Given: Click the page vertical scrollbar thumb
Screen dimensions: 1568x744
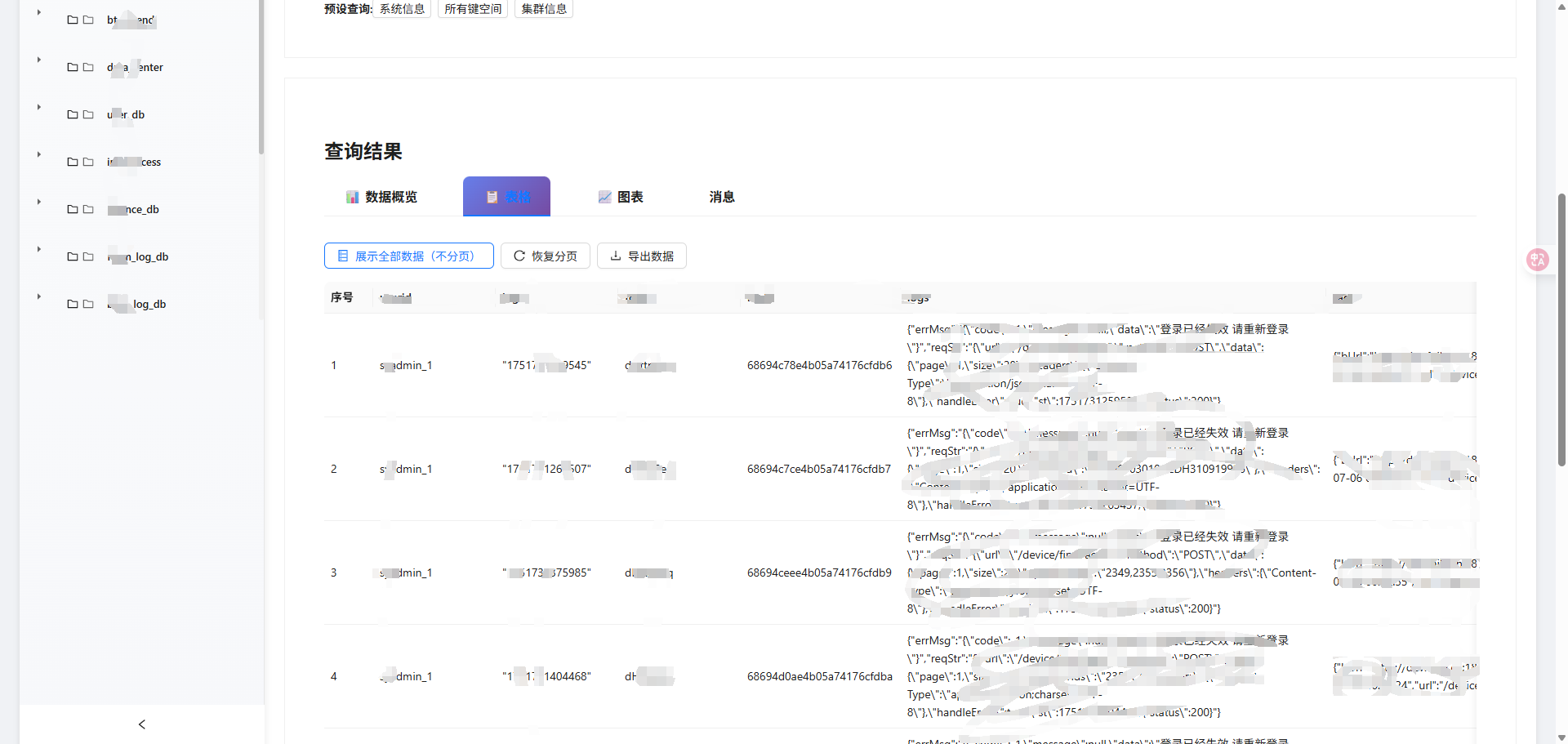Looking at the screenshot, I should [1561, 330].
